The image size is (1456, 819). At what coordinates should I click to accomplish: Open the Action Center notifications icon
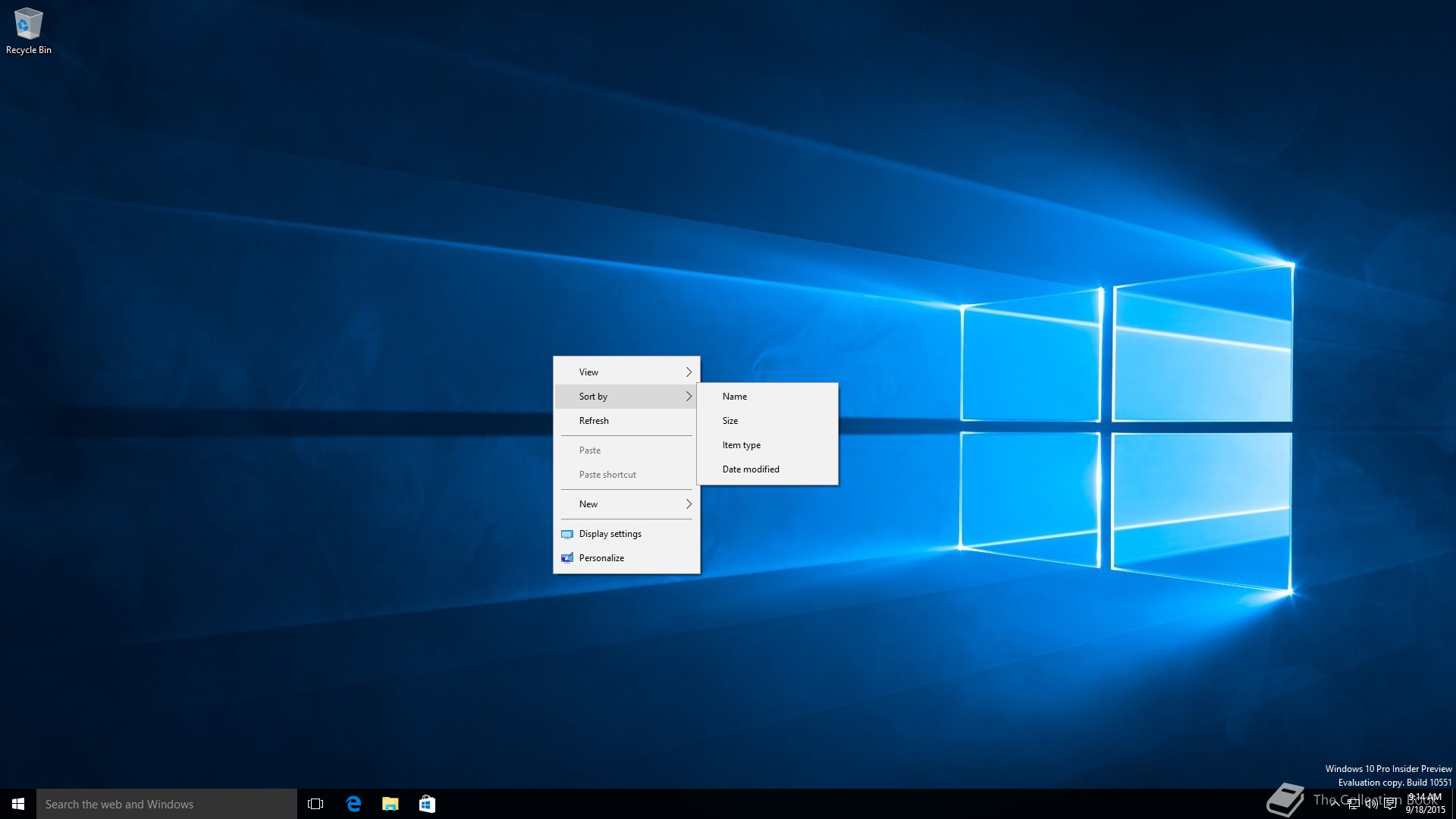1390,804
